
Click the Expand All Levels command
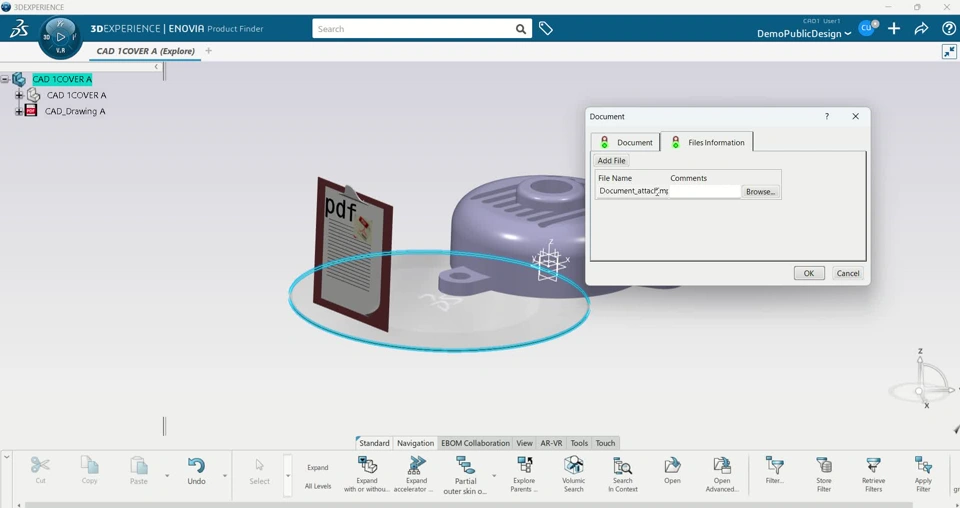click(318, 476)
